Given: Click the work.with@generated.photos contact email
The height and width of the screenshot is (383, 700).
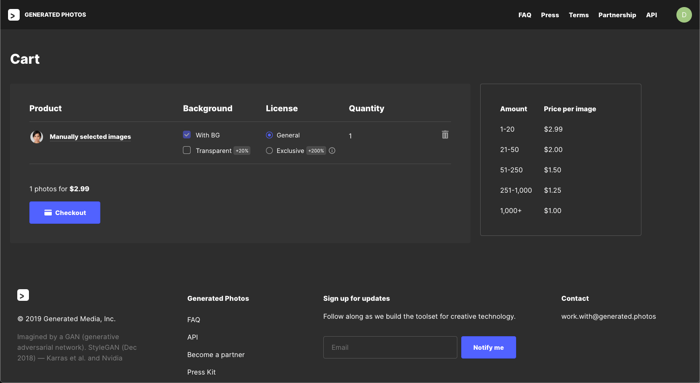Looking at the screenshot, I should coord(608,316).
